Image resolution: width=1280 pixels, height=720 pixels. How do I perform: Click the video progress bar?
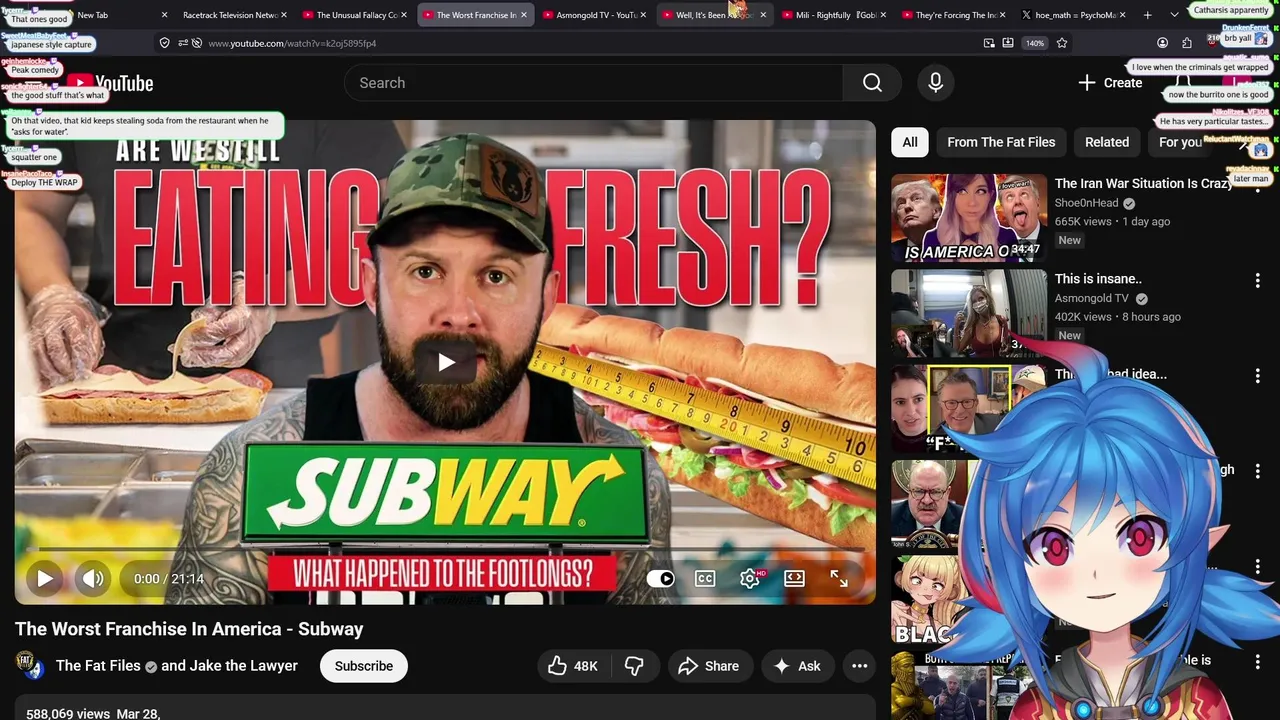pyautogui.click(x=445, y=549)
